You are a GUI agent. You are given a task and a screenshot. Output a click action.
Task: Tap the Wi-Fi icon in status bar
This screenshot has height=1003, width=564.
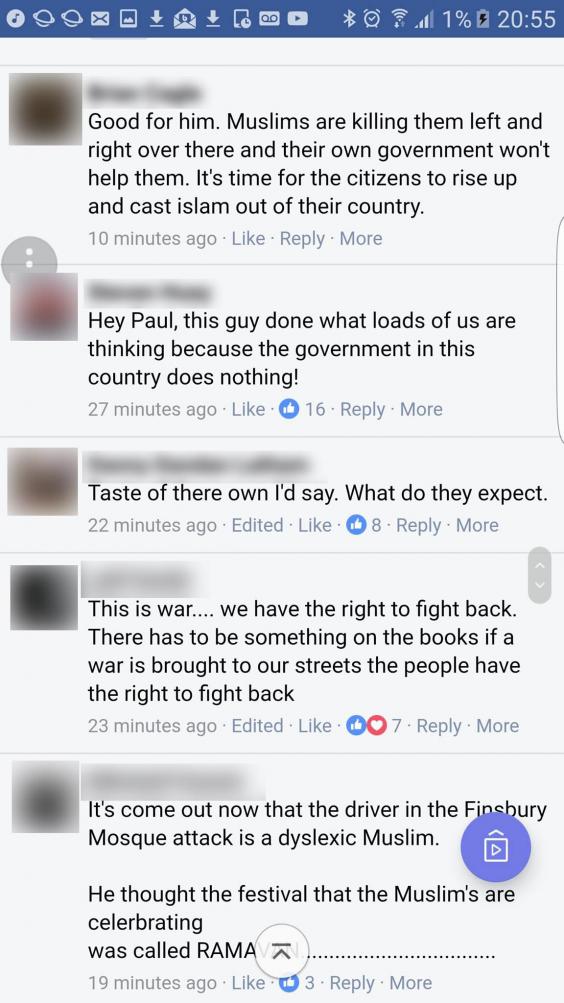tap(398, 19)
